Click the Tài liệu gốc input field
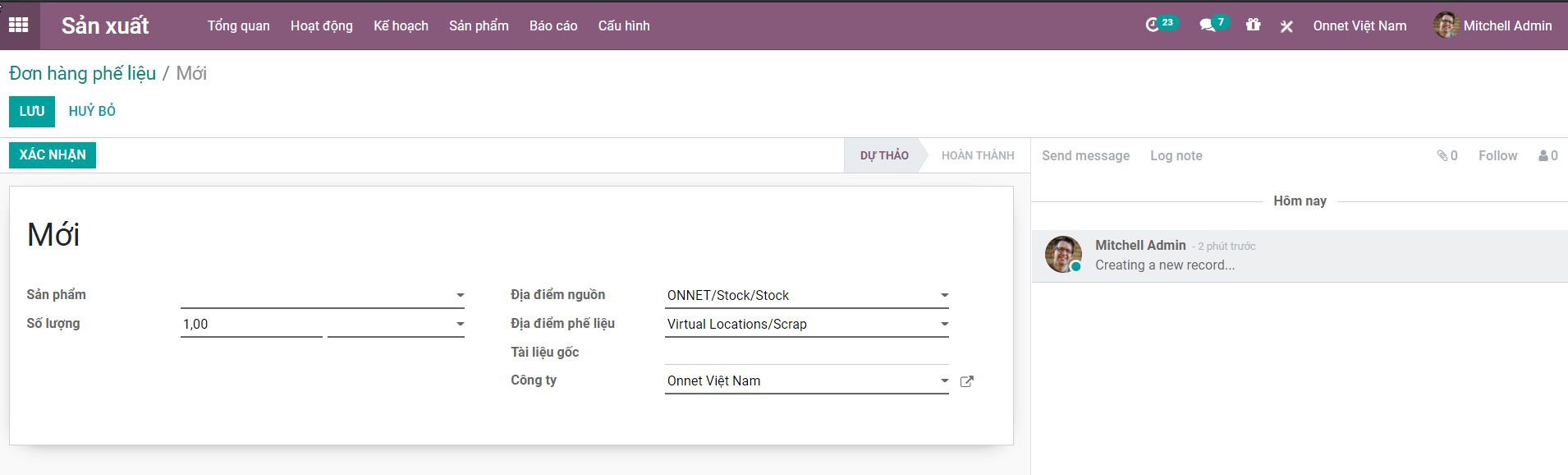The height and width of the screenshot is (475, 1568). tap(806, 353)
